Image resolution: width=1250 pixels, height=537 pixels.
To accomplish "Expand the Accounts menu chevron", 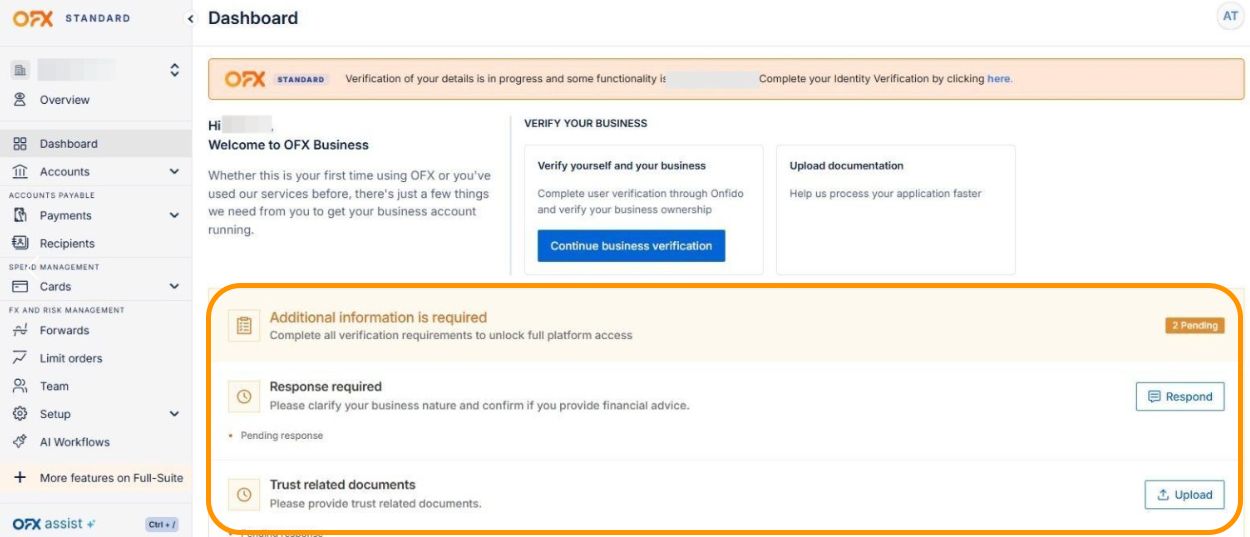I will (x=174, y=172).
